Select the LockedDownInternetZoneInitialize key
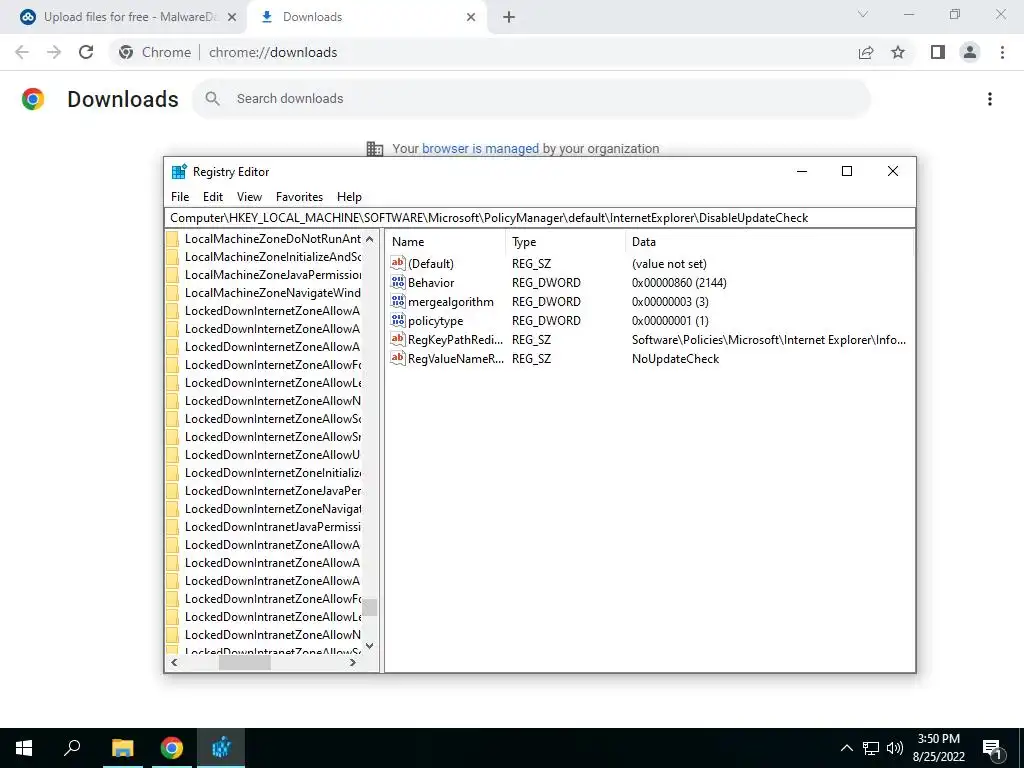The height and width of the screenshot is (768, 1024). [x=272, y=473]
